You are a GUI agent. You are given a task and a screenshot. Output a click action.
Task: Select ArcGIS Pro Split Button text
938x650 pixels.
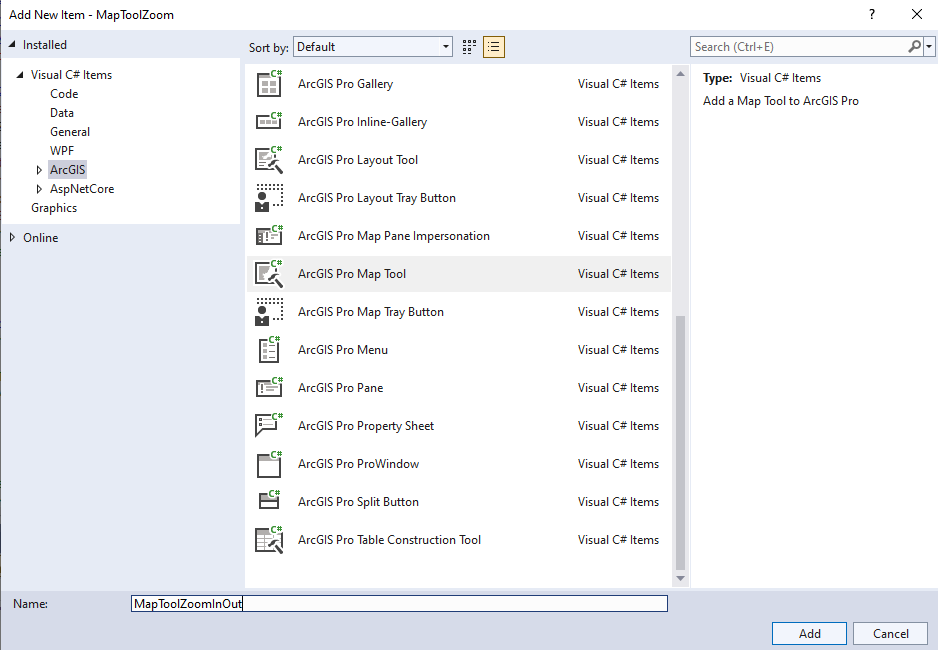point(358,502)
